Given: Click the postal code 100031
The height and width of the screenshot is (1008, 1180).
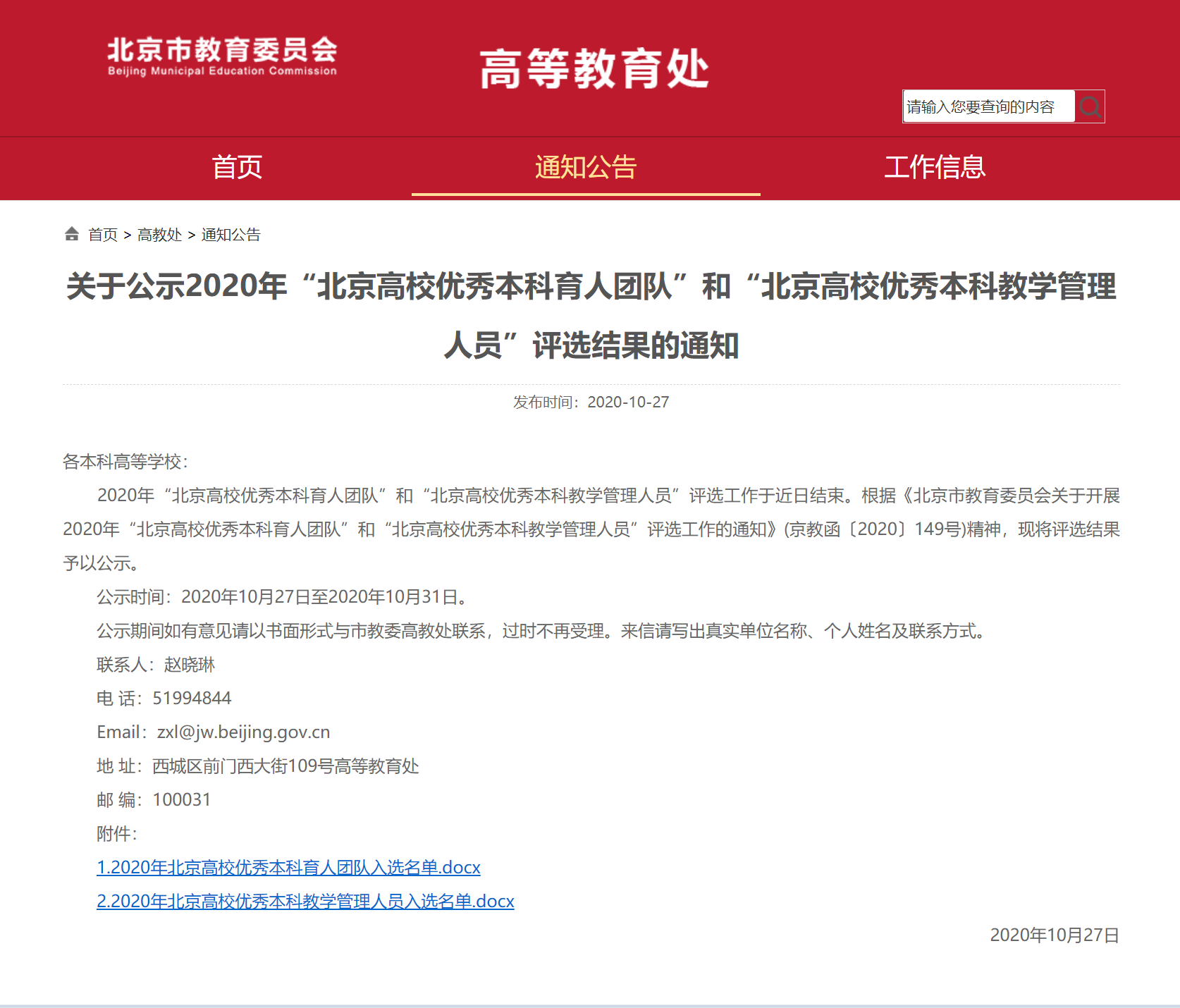Looking at the screenshot, I should click(182, 800).
